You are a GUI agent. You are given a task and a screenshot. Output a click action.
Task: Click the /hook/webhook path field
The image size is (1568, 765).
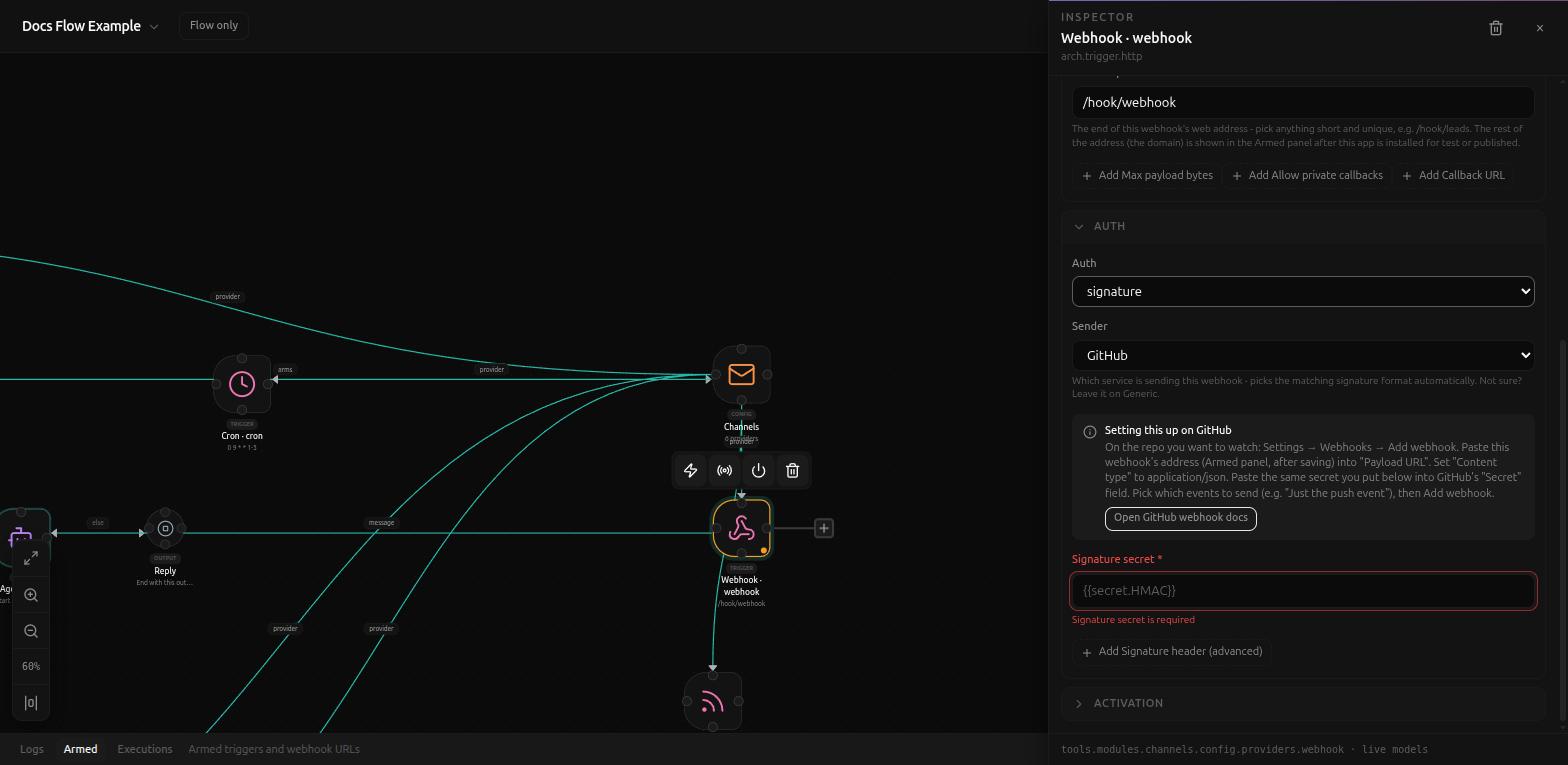point(1303,102)
